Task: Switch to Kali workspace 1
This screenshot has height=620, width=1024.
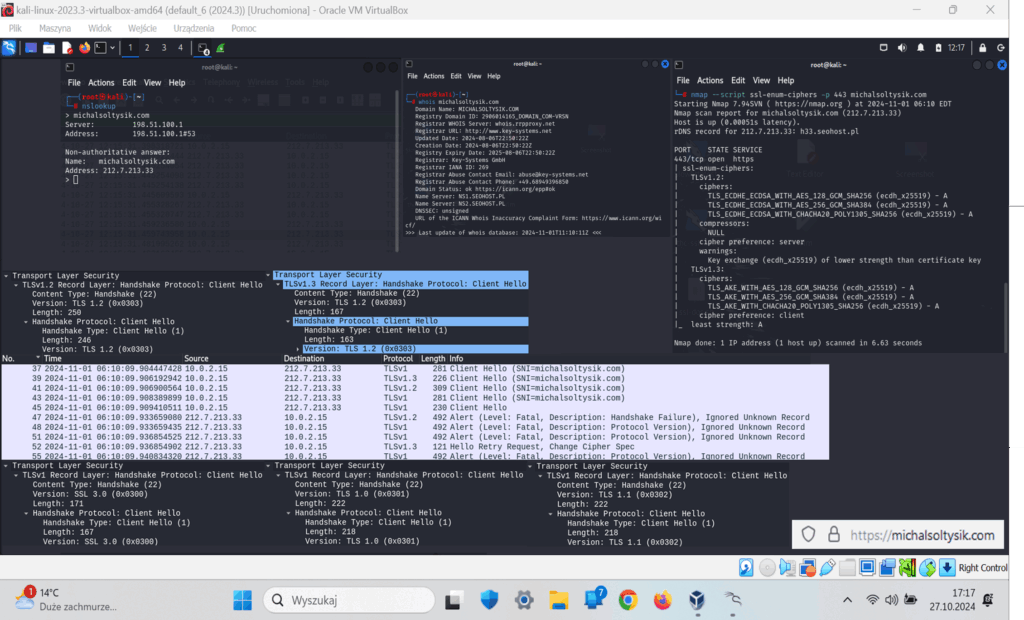Action: [x=130, y=48]
